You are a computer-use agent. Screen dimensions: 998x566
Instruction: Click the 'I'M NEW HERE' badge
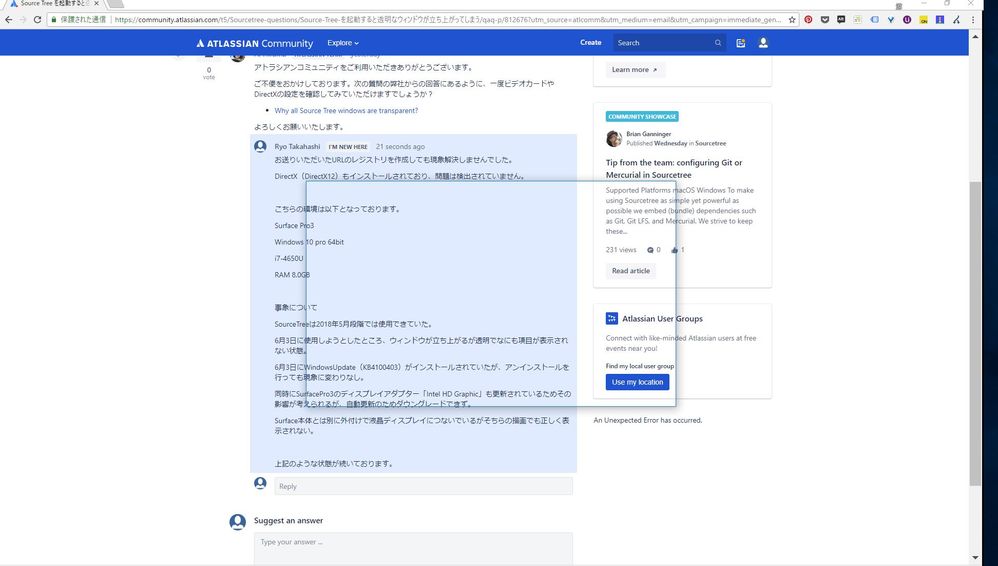click(x=348, y=146)
